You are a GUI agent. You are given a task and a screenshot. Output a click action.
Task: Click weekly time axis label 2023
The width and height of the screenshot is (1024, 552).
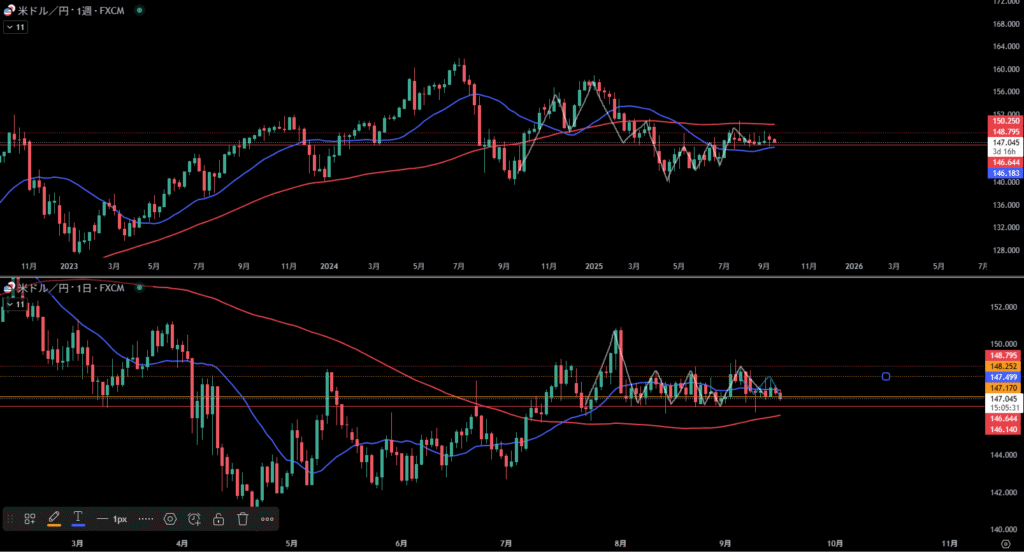click(69, 267)
